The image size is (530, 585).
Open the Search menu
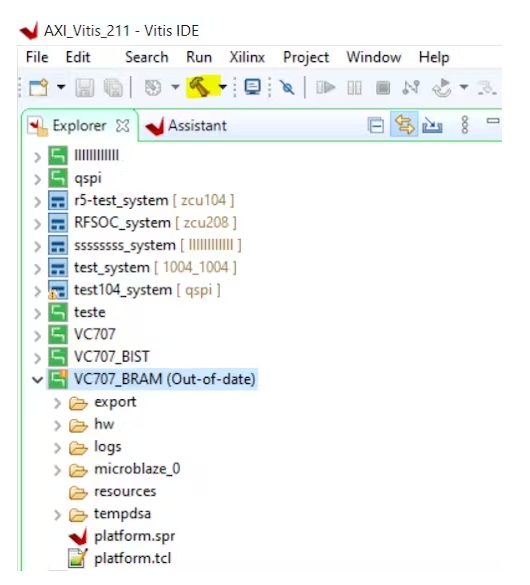click(147, 57)
